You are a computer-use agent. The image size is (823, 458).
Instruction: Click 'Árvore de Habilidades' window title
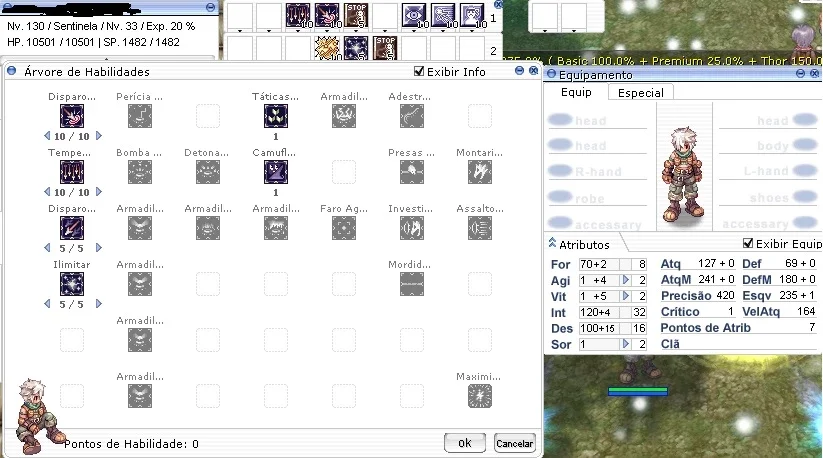coord(87,72)
